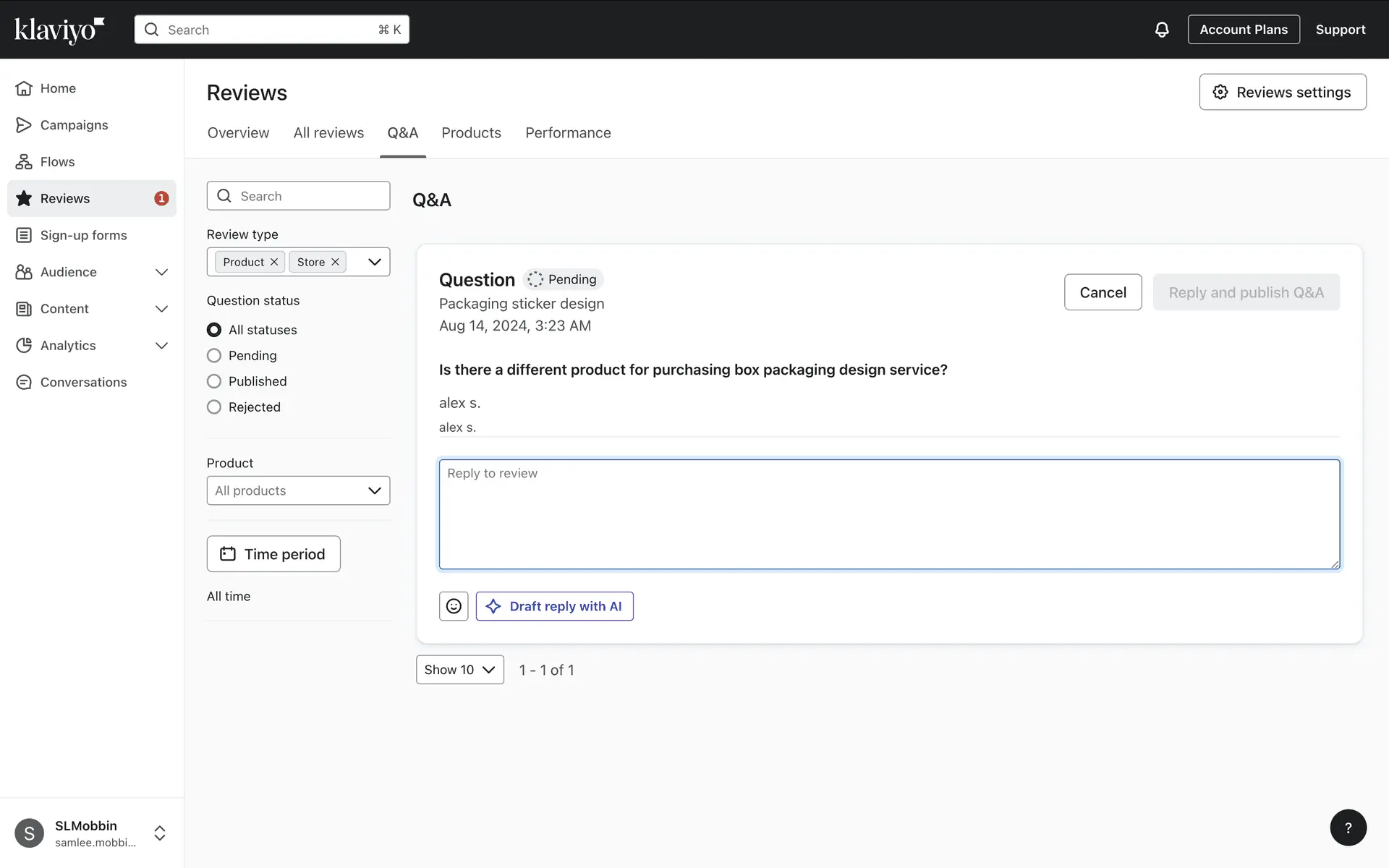
Task: Click the Home icon in sidebar
Action: pyautogui.click(x=24, y=88)
